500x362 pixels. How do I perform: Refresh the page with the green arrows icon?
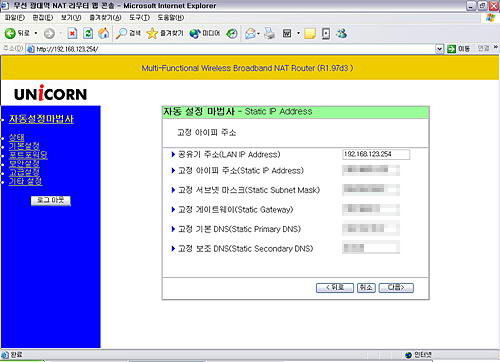click(x=88, y=33)
